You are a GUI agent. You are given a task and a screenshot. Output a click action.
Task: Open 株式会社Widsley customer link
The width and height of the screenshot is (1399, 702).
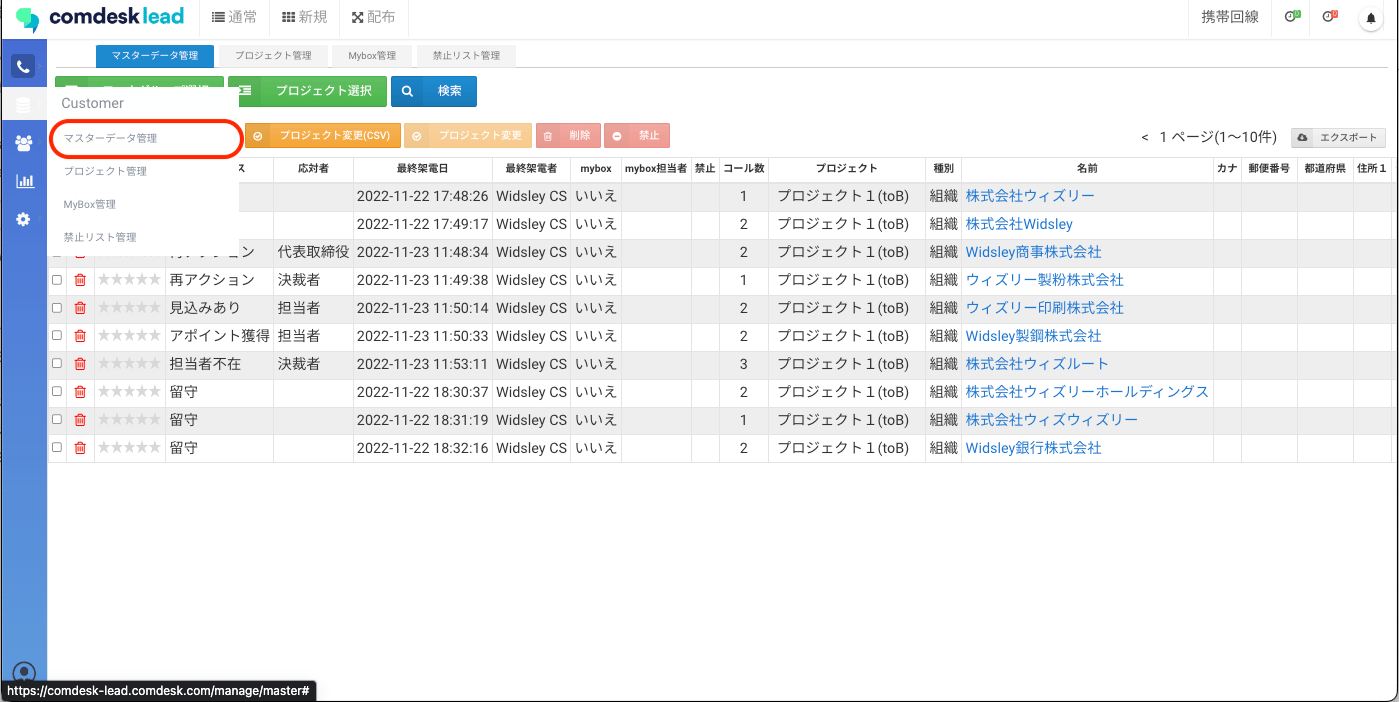(x=1019, y=224)
